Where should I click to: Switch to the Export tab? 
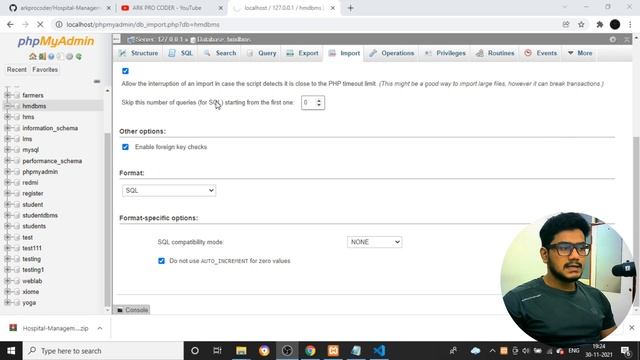pyautogui.click(x=302, y=53)
